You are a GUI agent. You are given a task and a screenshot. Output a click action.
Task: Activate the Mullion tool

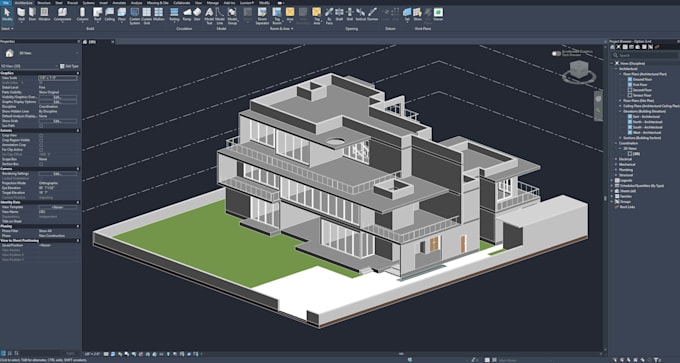pyautogui.click(x=159, y=14)
